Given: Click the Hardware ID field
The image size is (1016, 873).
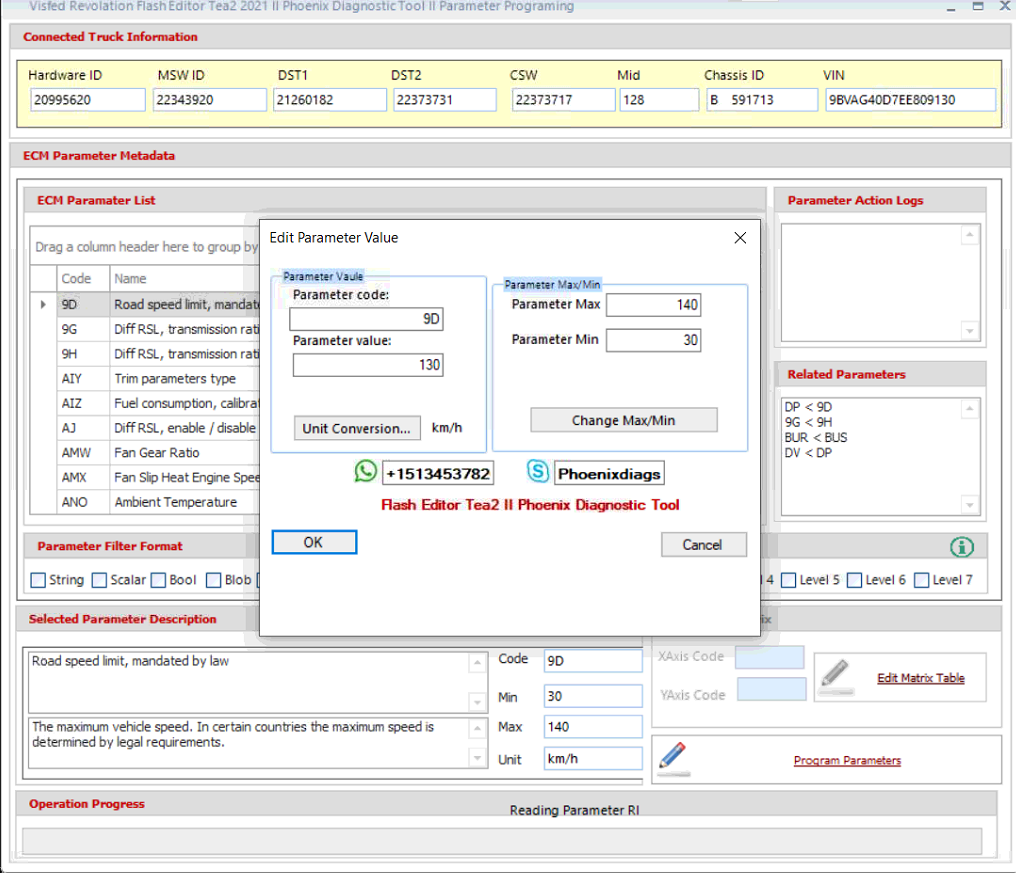Looking at the screenshot, I should 87,100.
